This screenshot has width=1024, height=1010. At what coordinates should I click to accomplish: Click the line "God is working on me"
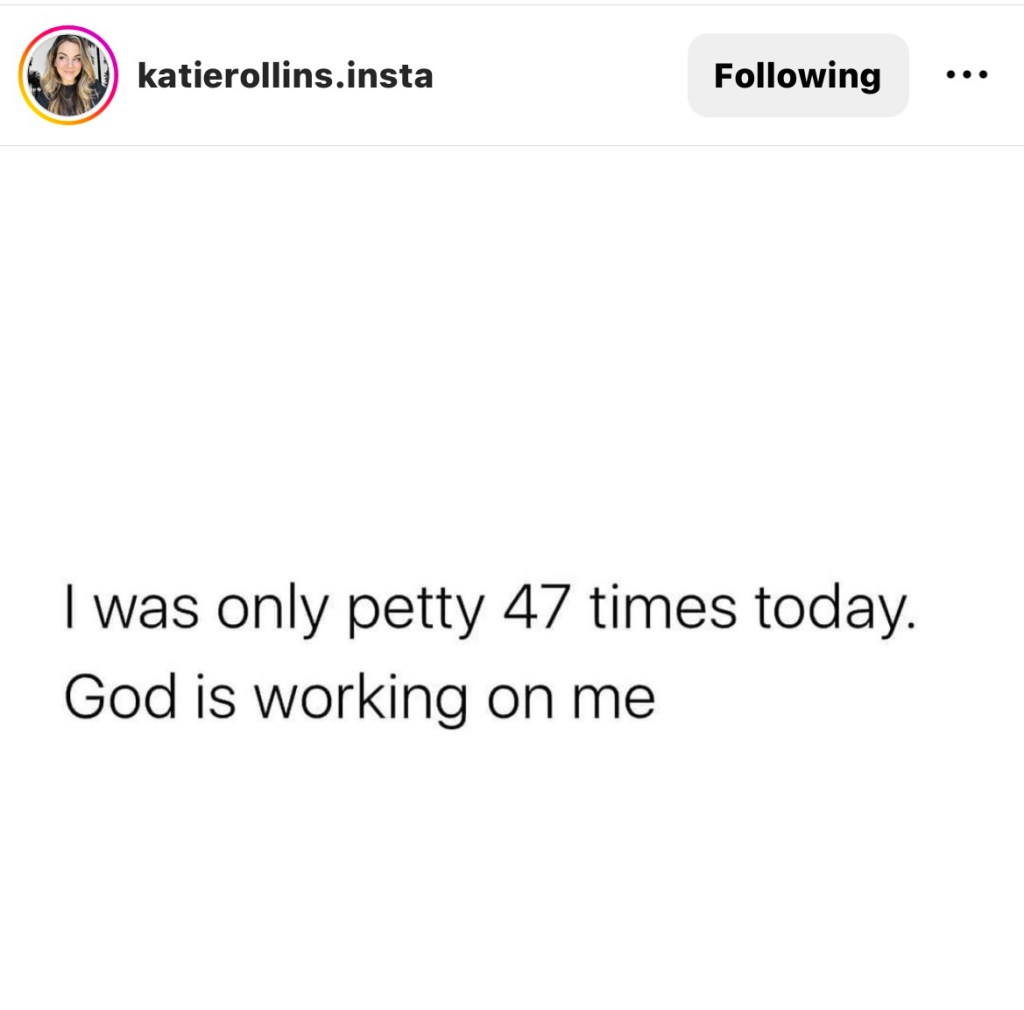[359, 697]
